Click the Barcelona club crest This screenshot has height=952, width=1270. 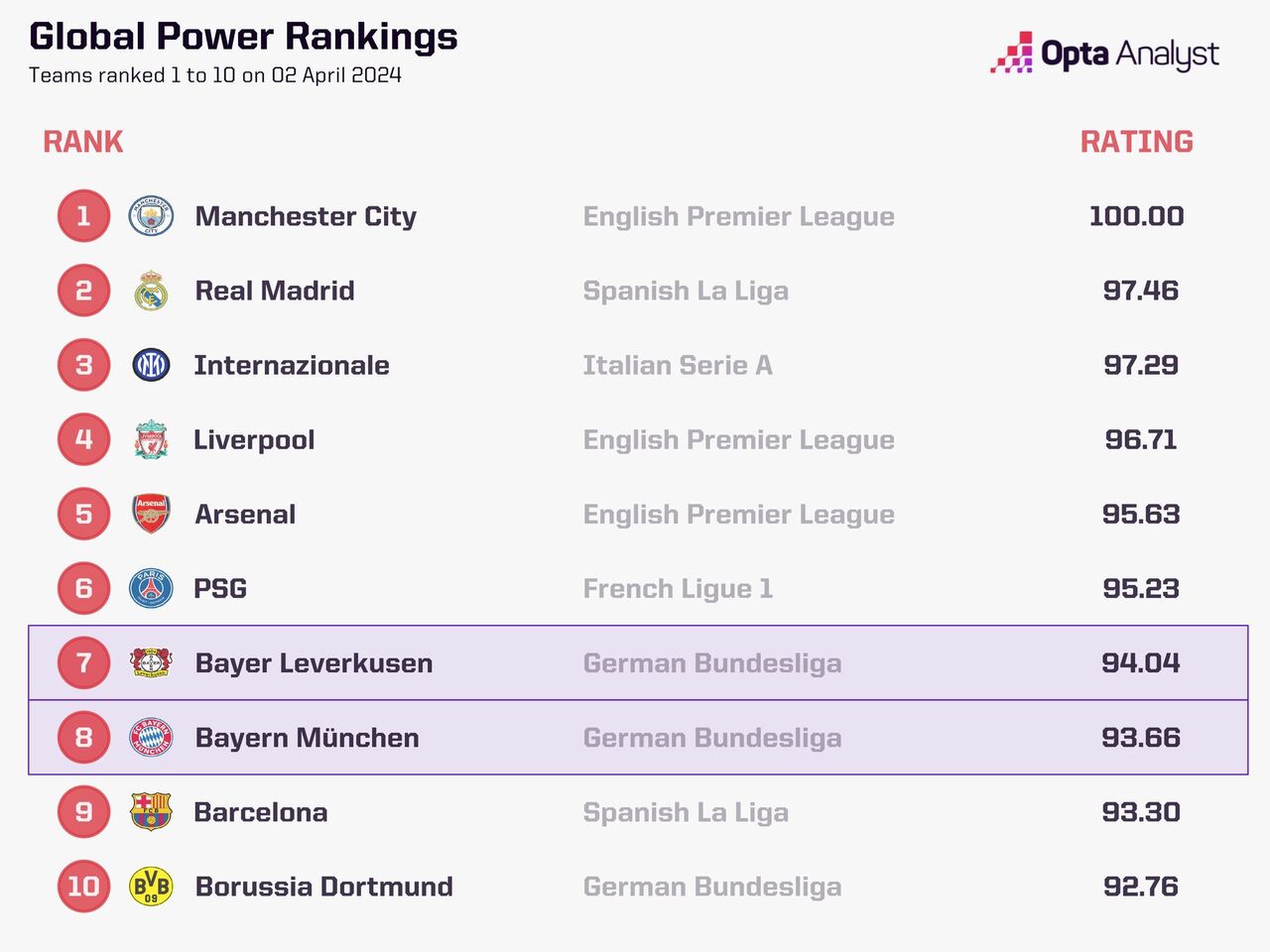tap(151, 812)
